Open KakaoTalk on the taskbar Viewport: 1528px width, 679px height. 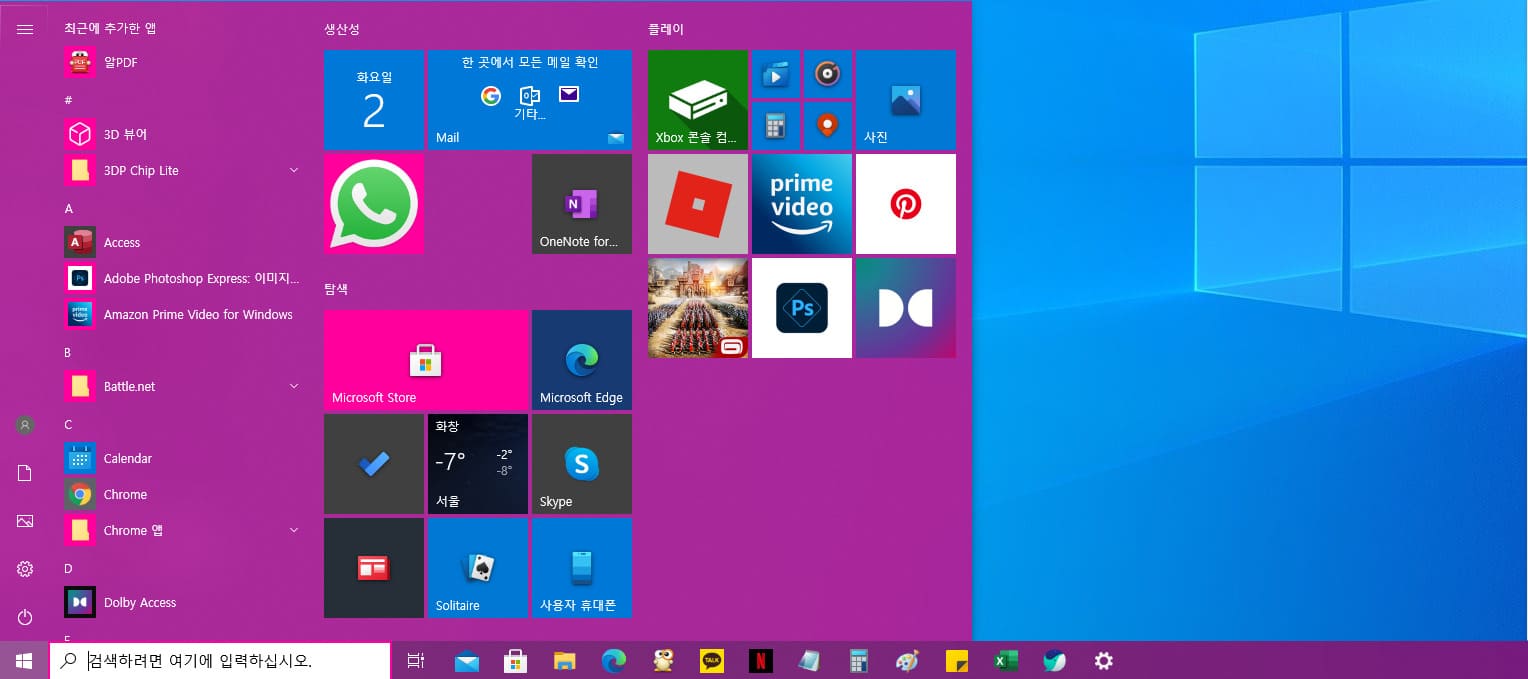(712, 661)
